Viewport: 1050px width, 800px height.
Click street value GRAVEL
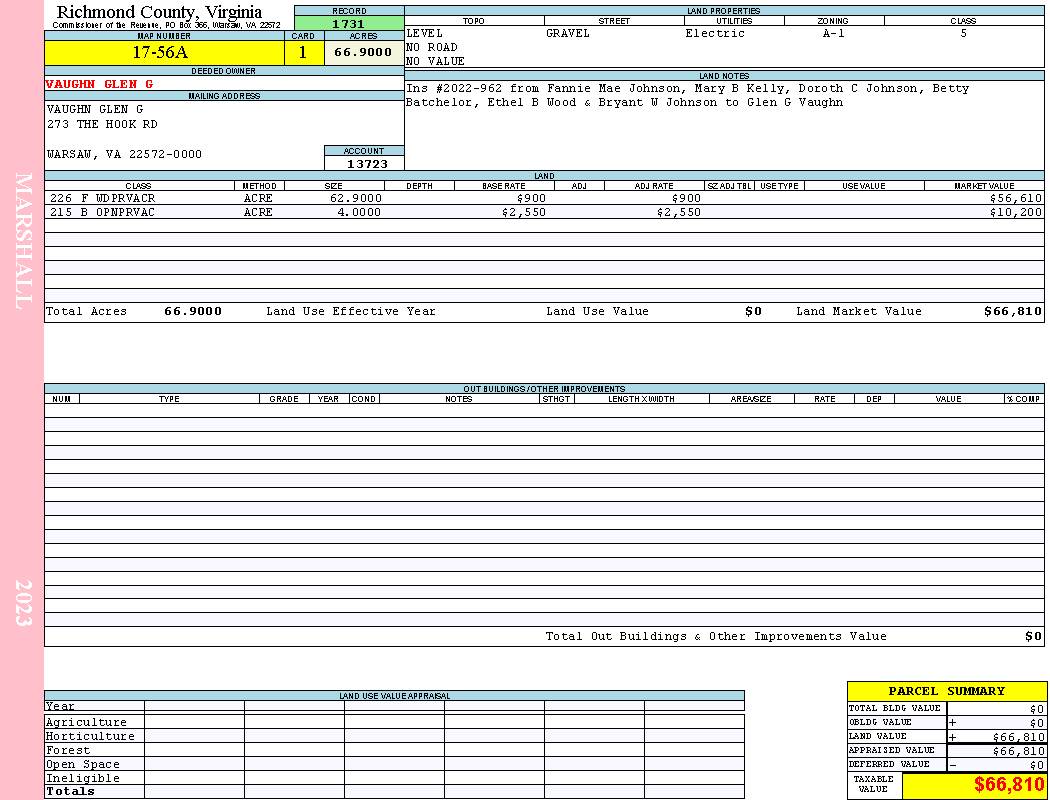pyautogui.click(x=568, y=33)
